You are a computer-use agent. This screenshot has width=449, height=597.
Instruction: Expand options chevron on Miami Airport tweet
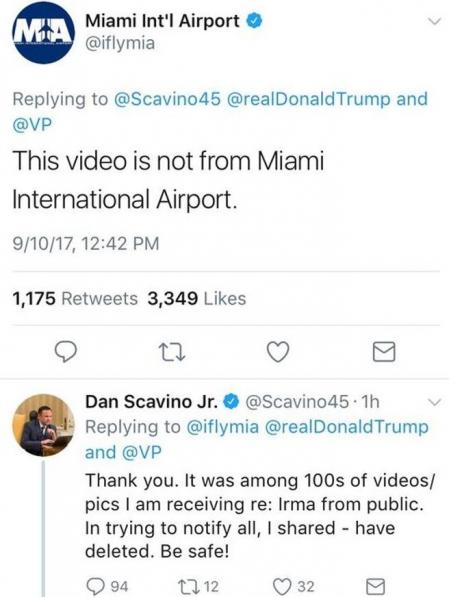tap(434, 21)
